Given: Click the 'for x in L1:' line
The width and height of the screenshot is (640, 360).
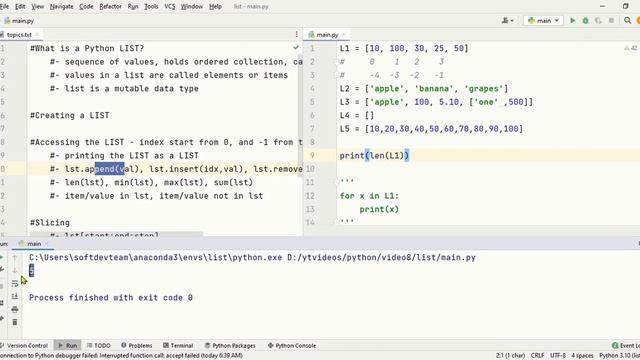Looking at the screenshot, I should pos(369,196).
